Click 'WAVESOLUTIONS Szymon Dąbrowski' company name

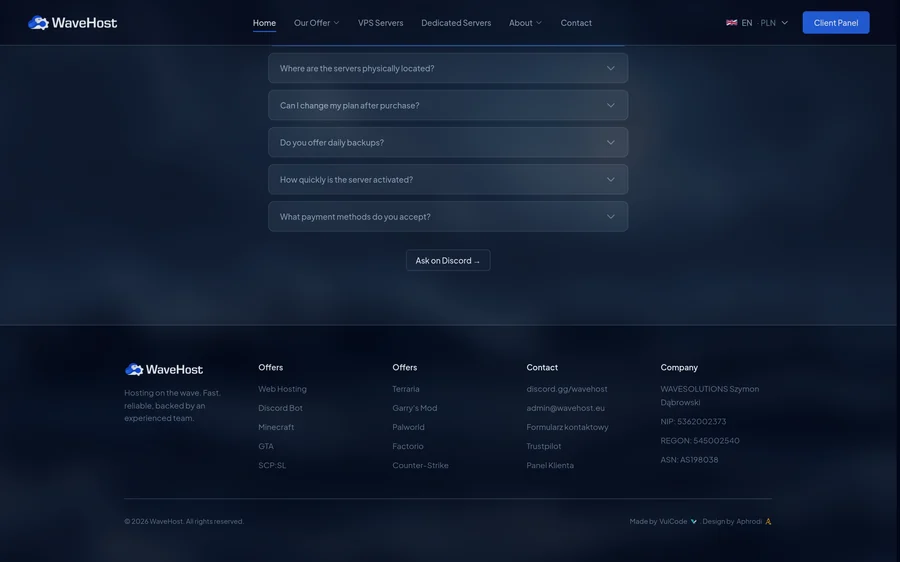[x=709, y=396]
